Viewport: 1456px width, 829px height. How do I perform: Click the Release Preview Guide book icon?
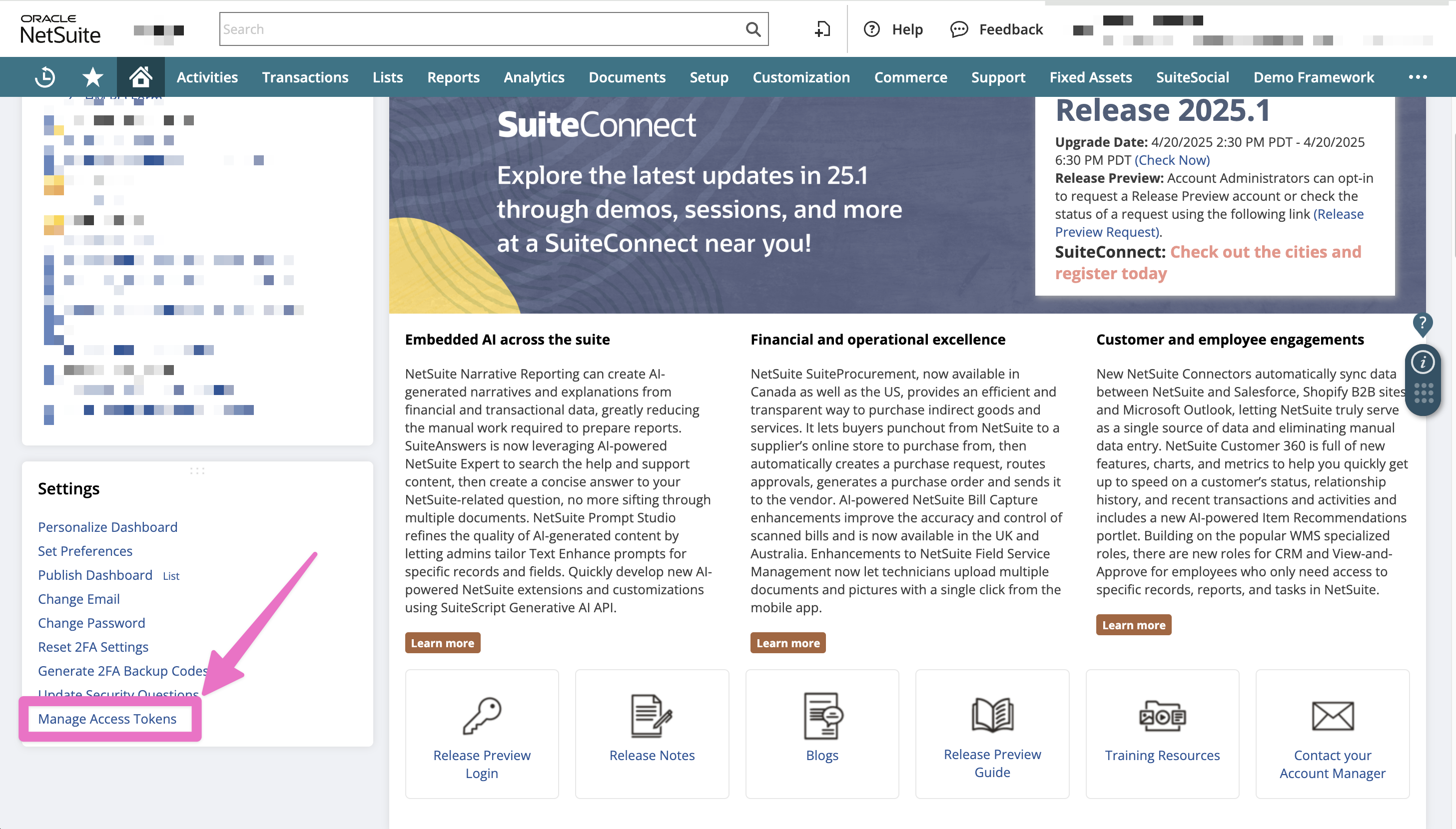pyautogui.click(x=992, y=715)
